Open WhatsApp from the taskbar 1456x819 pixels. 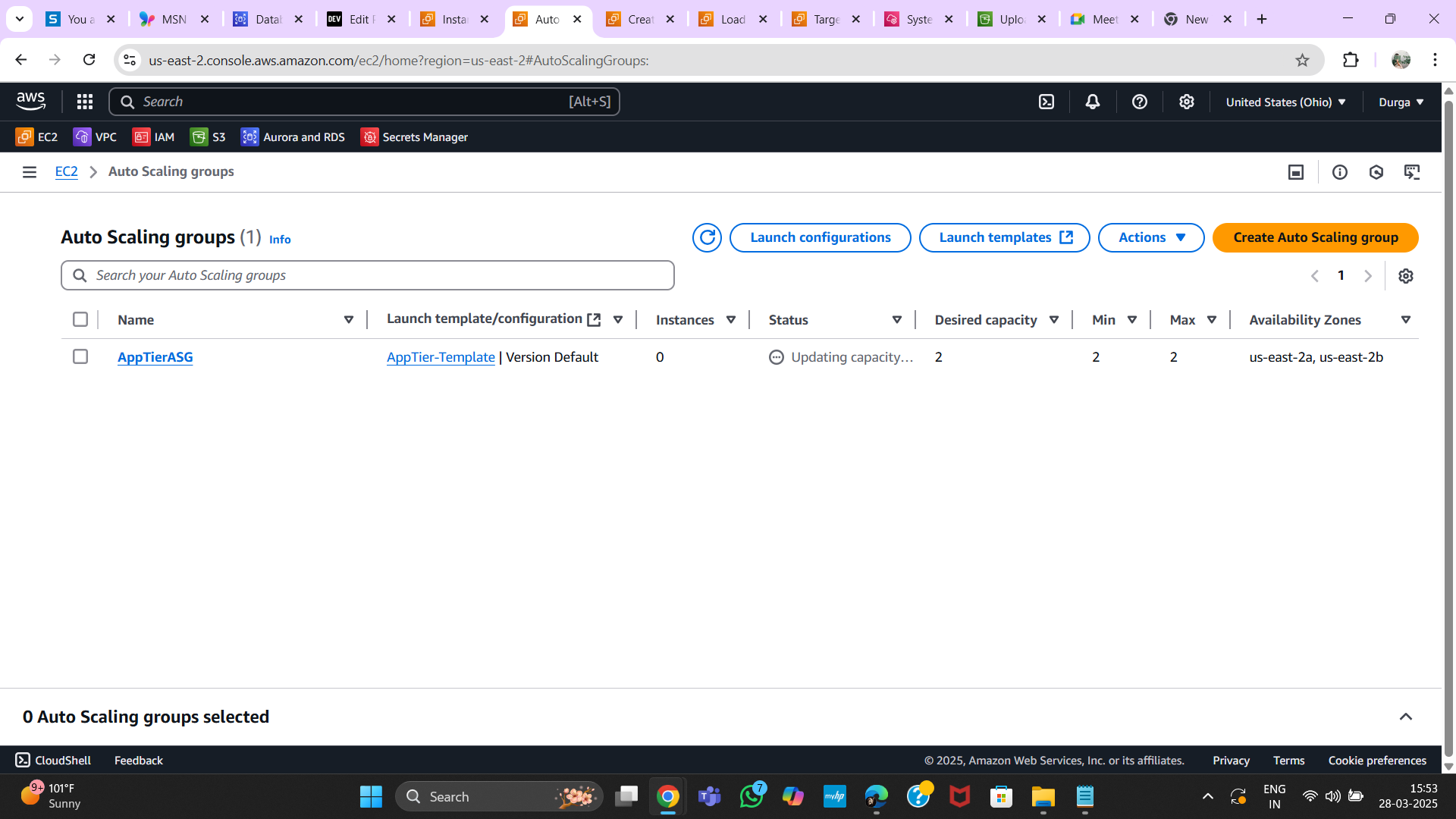point(752,796)
